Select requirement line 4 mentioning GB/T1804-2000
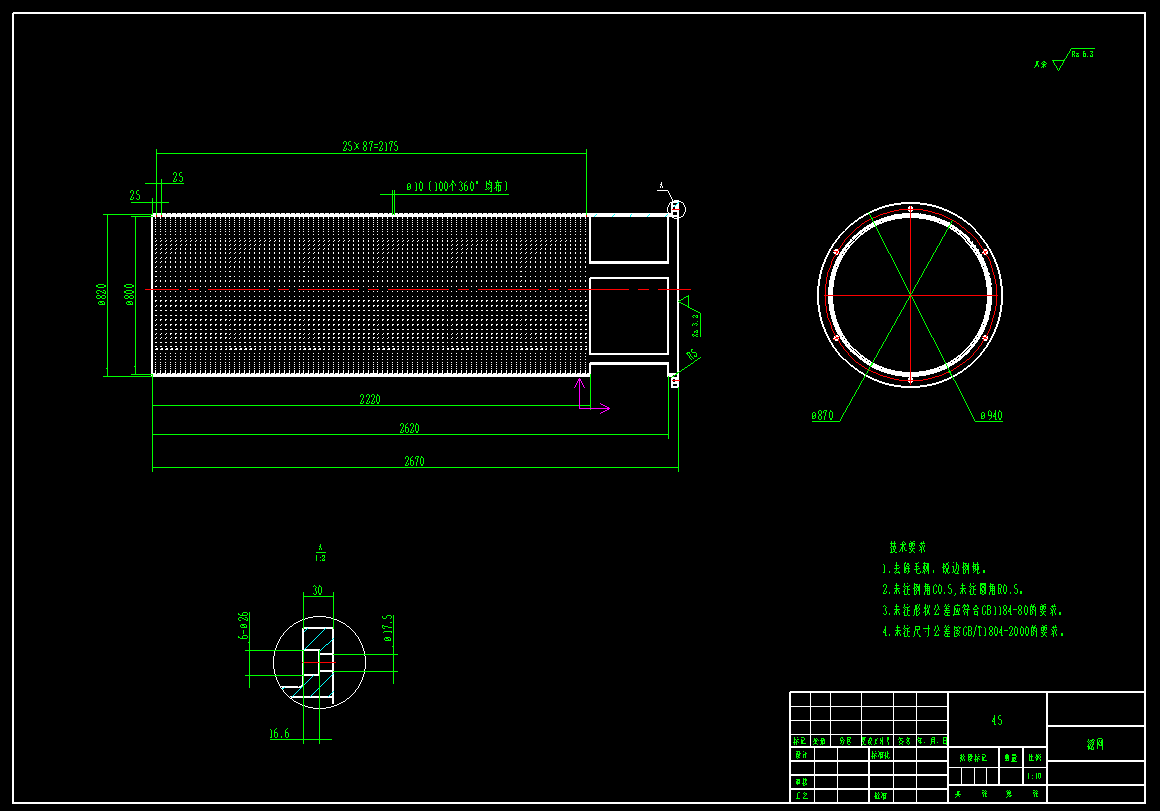This screenshot has height=811, width=1160. [x=974, y=631]
